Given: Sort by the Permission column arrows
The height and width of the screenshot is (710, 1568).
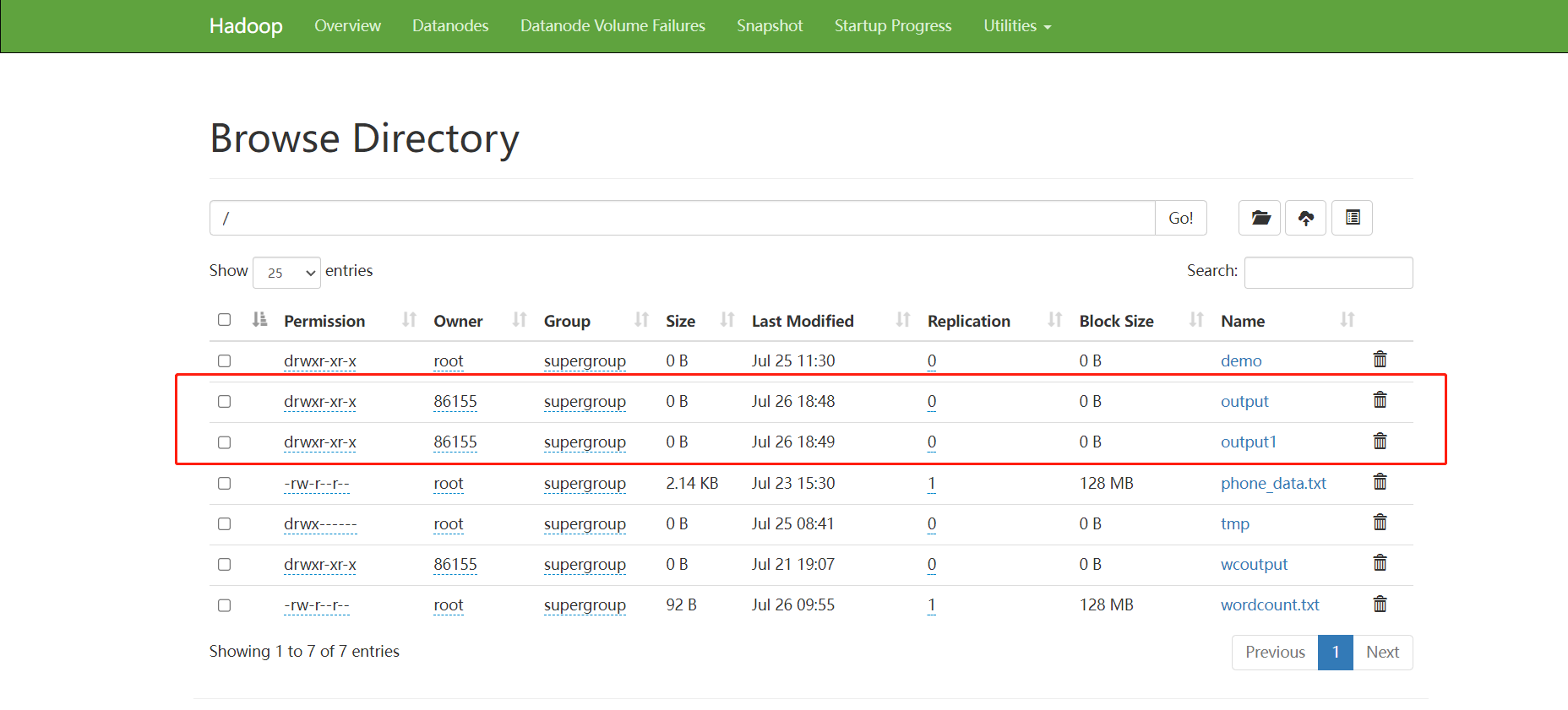Looking at the screenshot, I should [x=409, y=320].
